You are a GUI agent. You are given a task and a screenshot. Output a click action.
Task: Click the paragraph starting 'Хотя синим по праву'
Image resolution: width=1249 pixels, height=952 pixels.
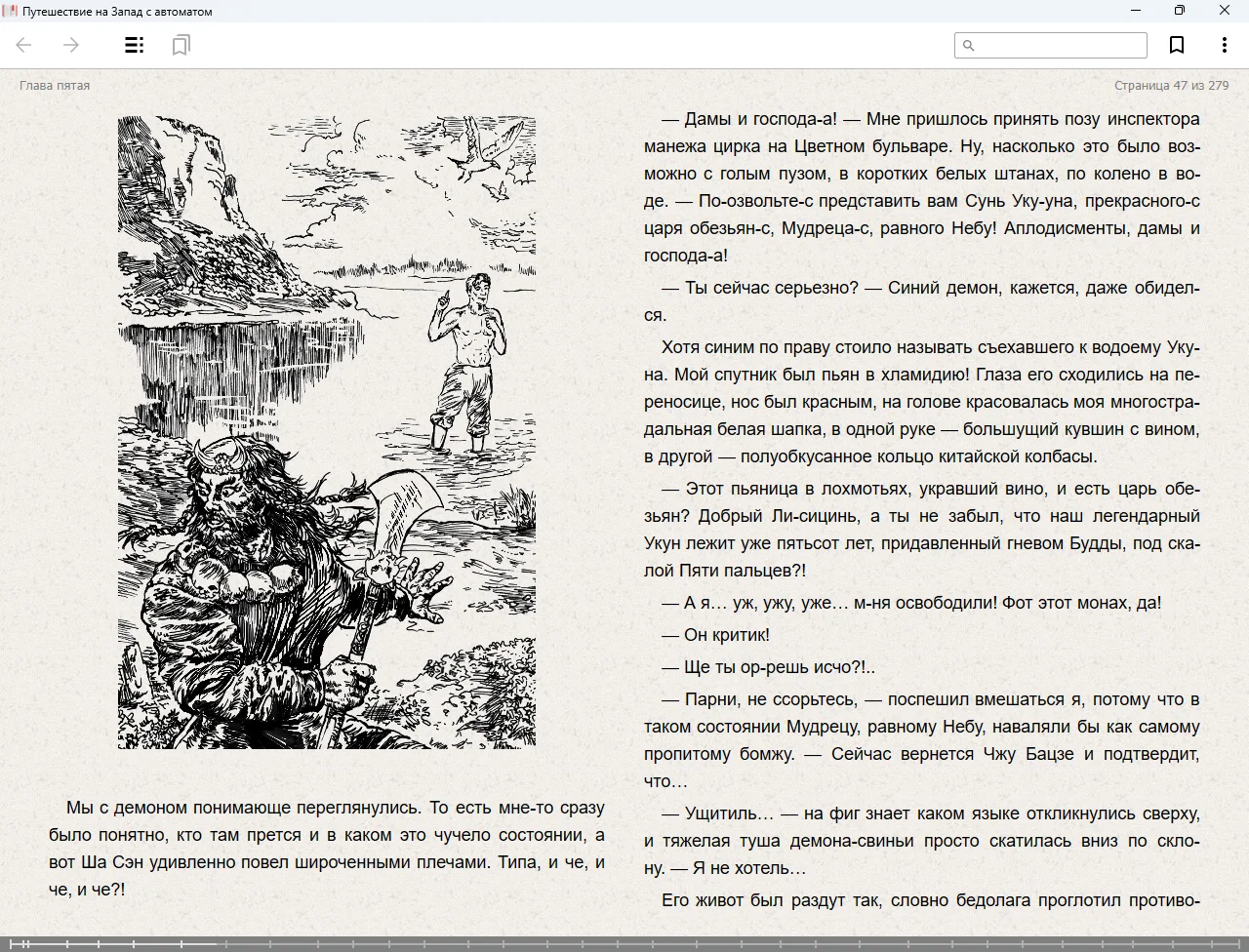(921, 402)
